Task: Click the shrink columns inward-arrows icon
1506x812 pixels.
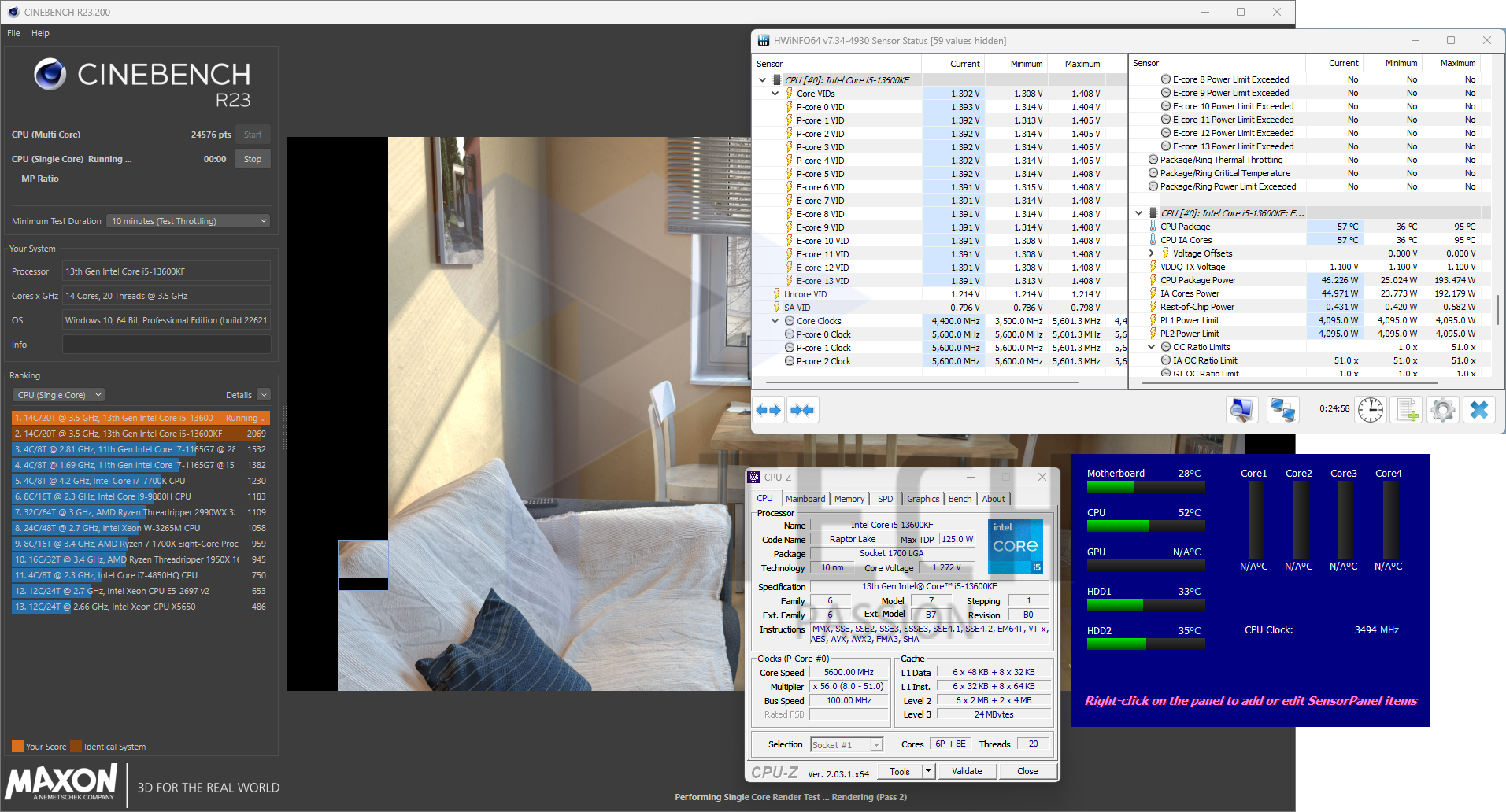Action: click(802, 410)
